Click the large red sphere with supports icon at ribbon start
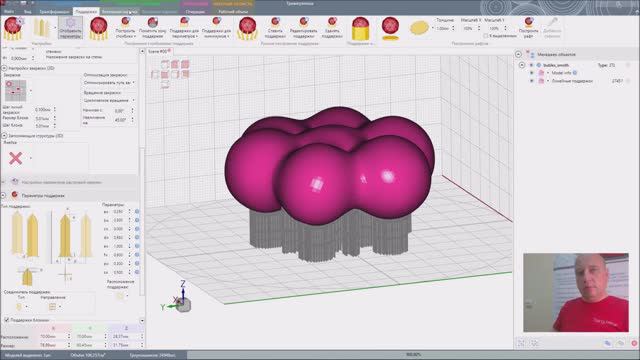The width and height of the screenshot is (640, 360). click(x=13, y=28)
